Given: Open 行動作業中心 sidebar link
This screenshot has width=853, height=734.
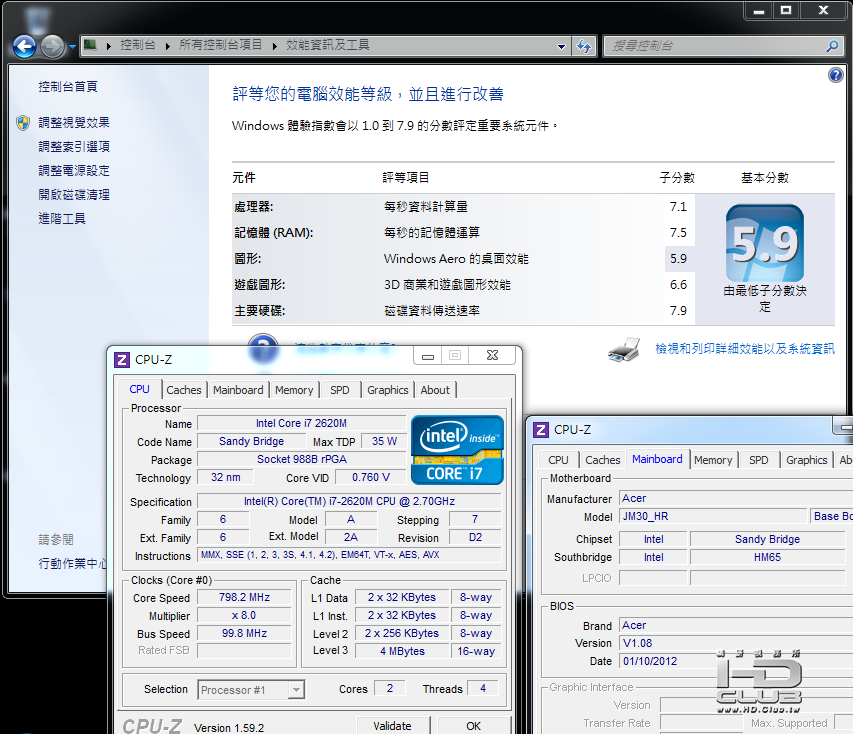Looking at the screenshot, I should [x=72, y=563].
